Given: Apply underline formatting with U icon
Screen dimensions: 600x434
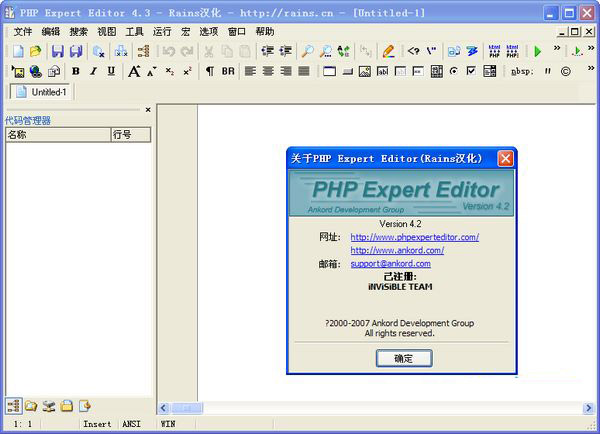Looking at the screenshot, I should [111, 71].
